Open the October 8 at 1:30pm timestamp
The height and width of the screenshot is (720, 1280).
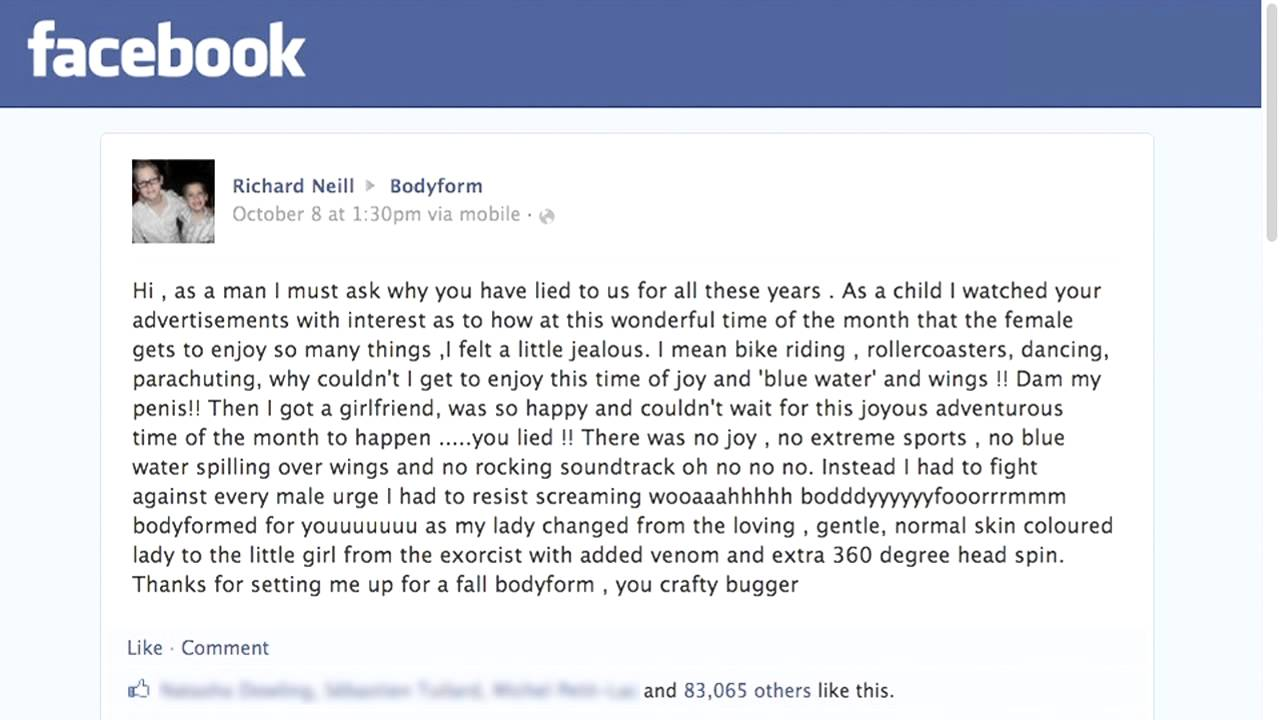(x=327, y=214)
